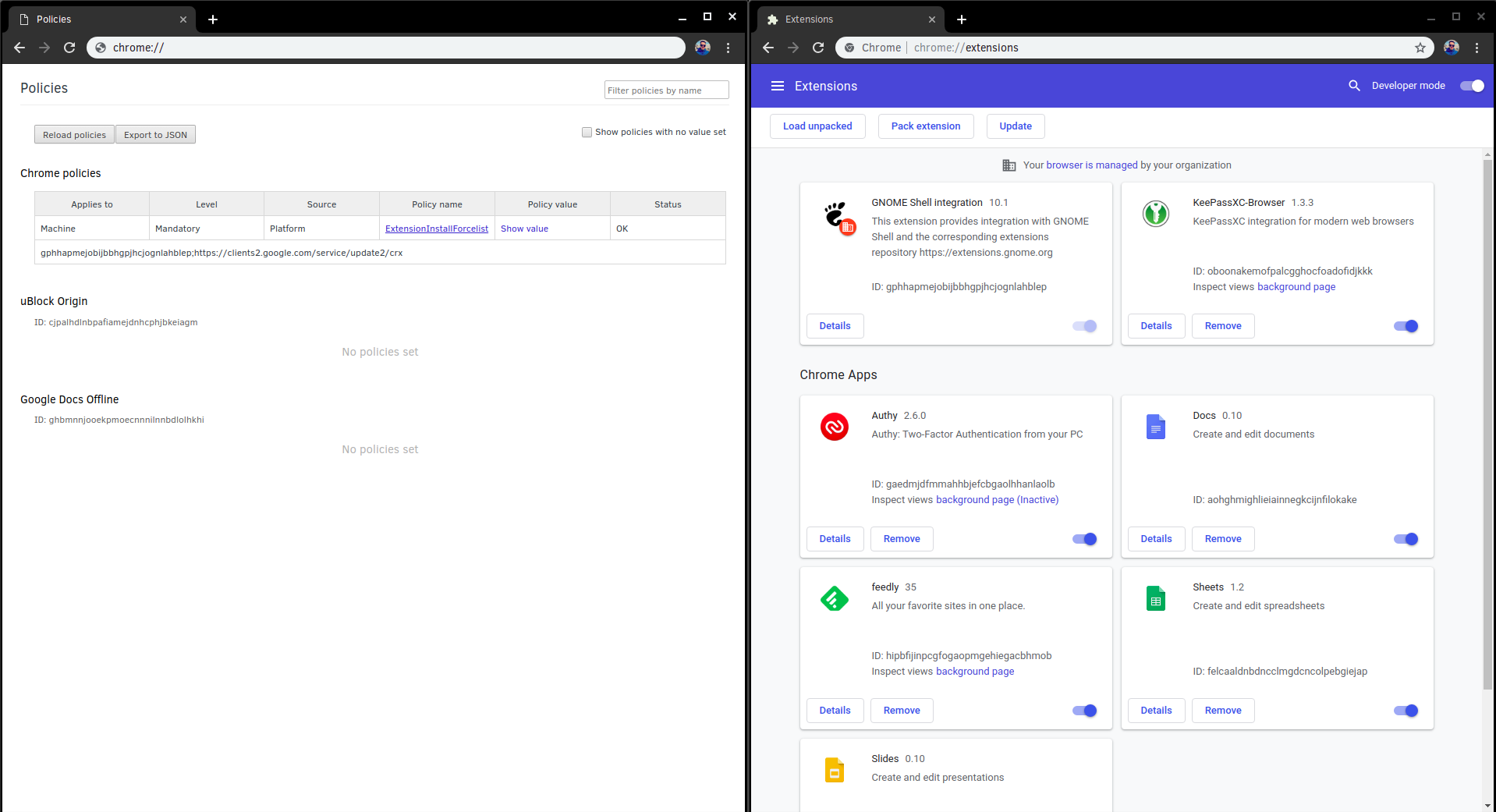Bookmark this page with the star icon
The image size is (1496, 812).
coord(1420,48)
